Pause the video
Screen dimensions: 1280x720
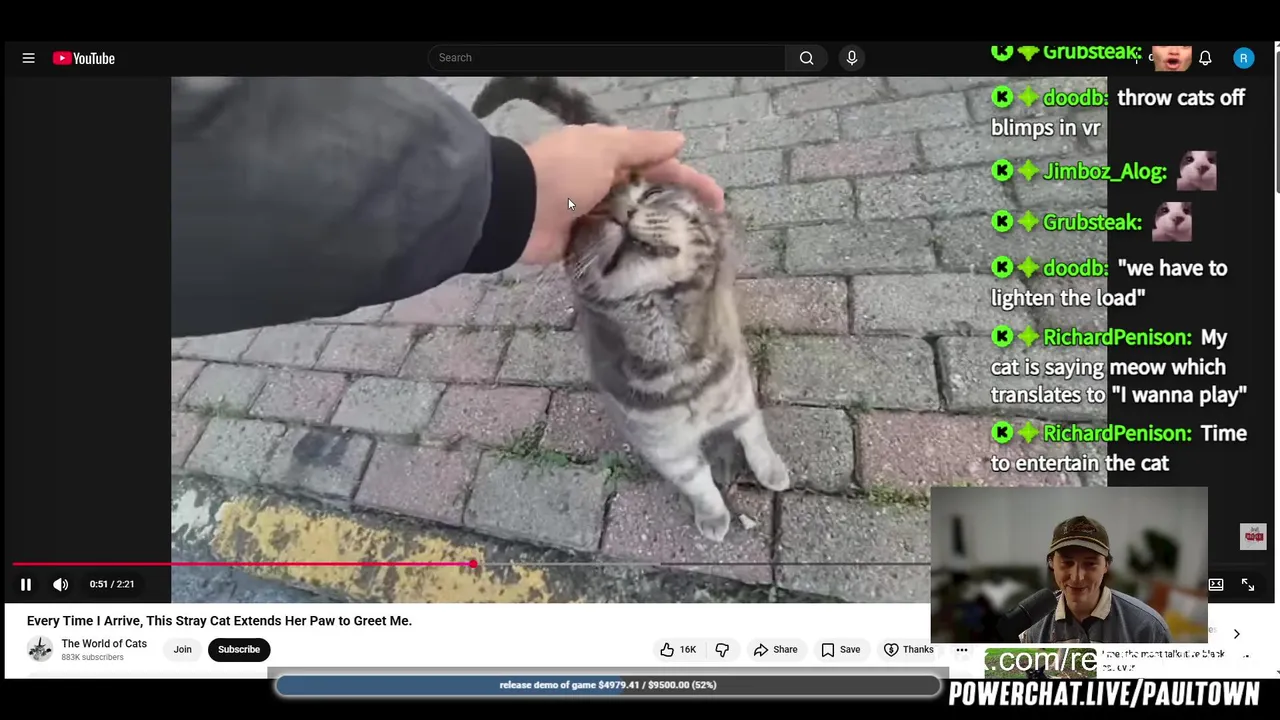coord(26,584)
